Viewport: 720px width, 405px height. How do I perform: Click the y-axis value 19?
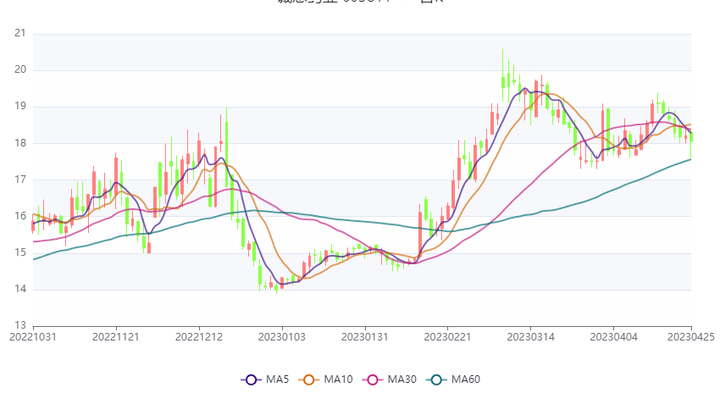pyautogui.click(x=20, y=106)
